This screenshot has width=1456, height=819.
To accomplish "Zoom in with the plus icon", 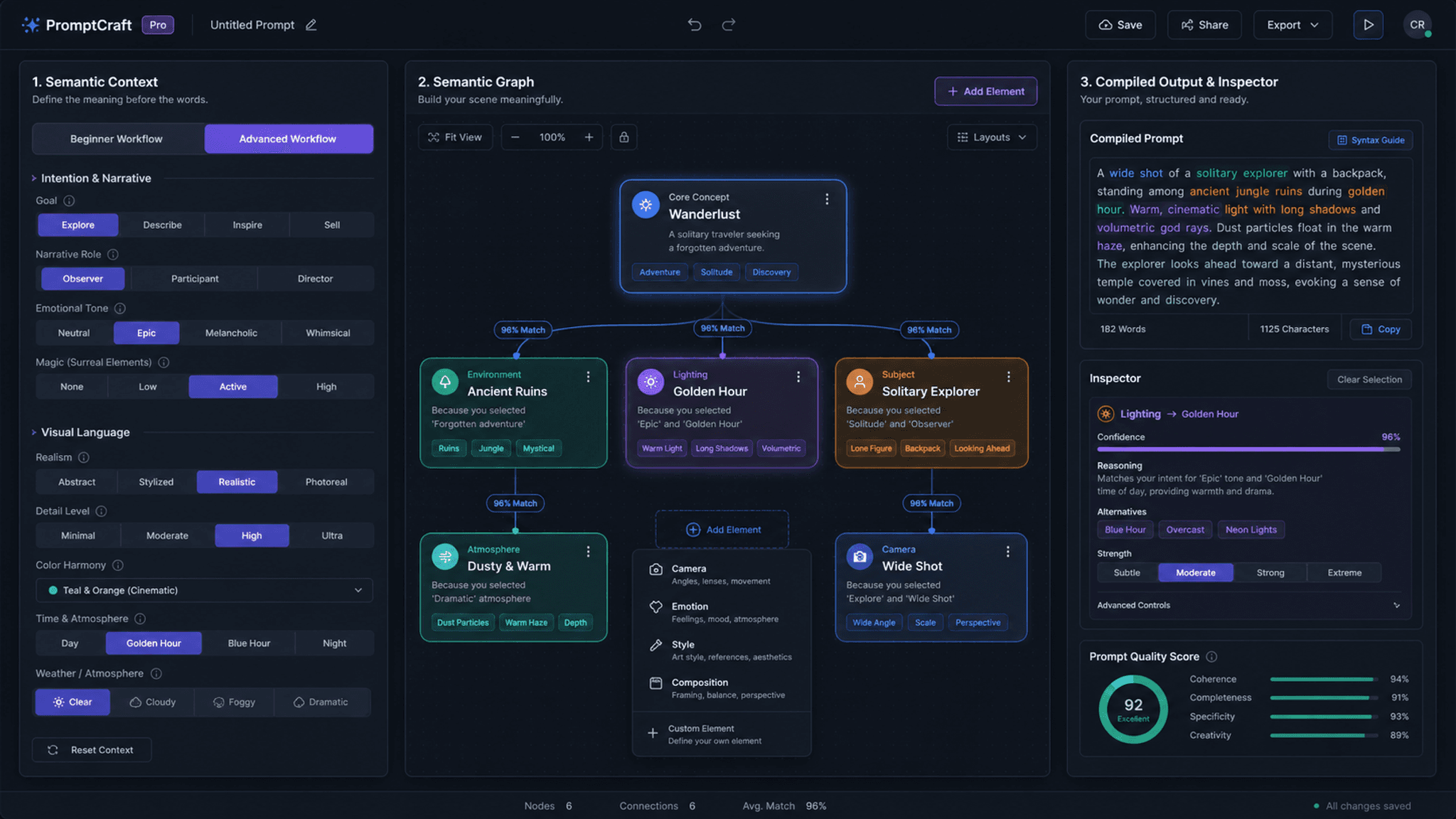I will (589, 137).
